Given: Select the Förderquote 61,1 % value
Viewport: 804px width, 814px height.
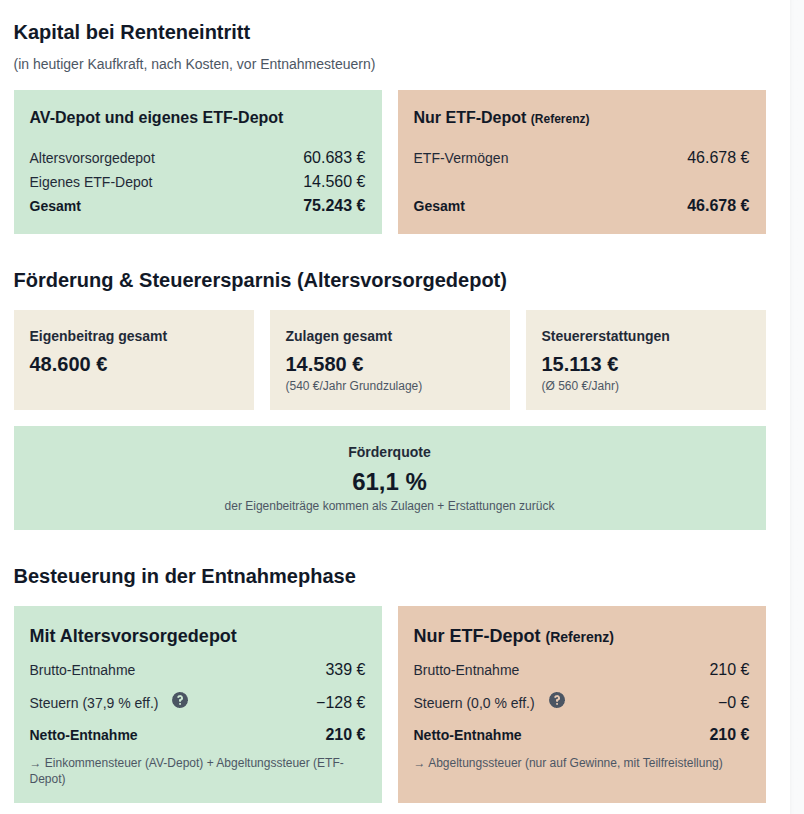Looking at the screenshot, I should tap(389, 482).
